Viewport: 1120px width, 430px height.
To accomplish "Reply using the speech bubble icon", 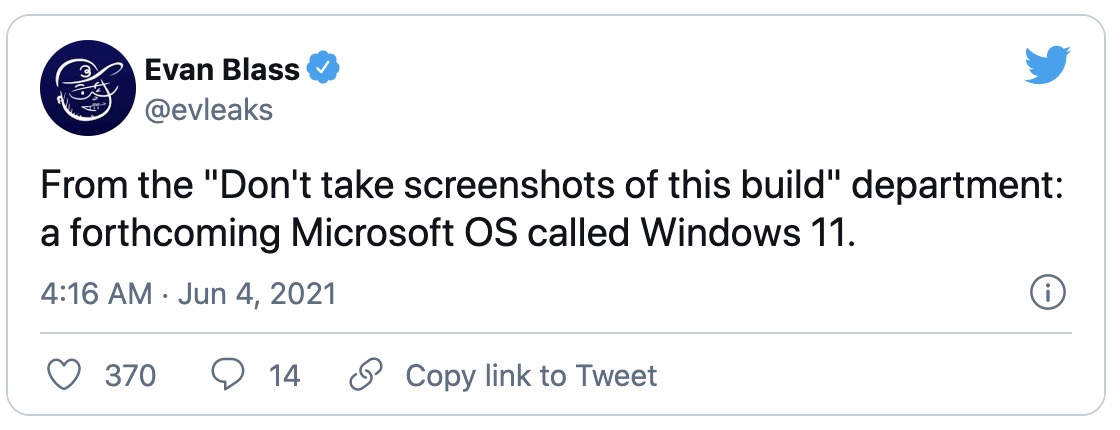I will click(228, 375).
